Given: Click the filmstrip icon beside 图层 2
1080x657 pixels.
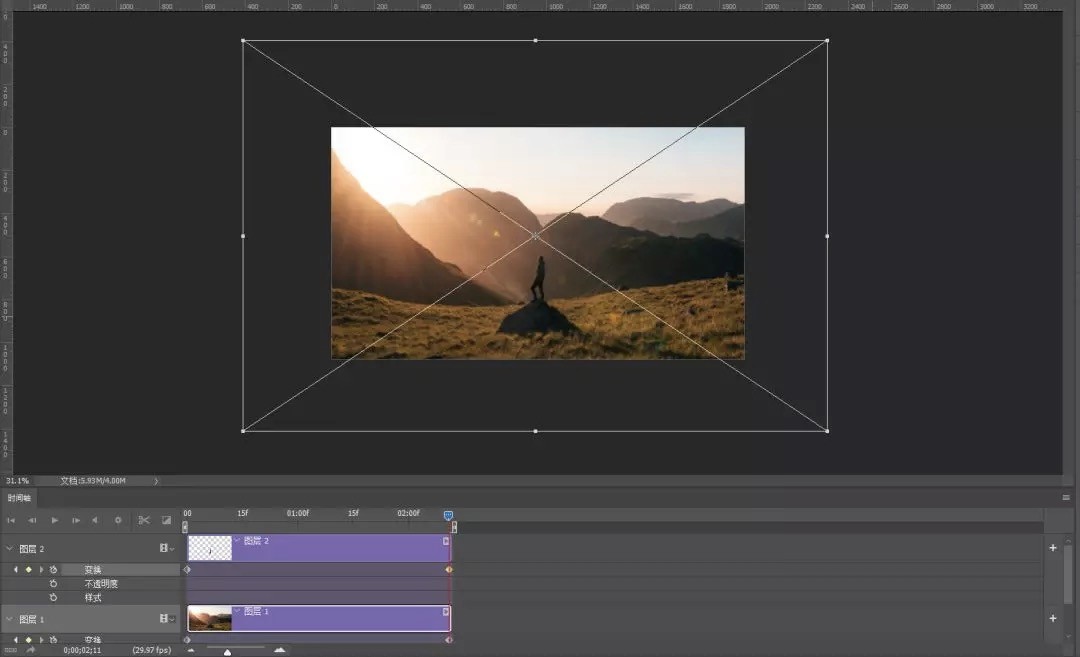Looking at the screenshot, I should [163, 548].
